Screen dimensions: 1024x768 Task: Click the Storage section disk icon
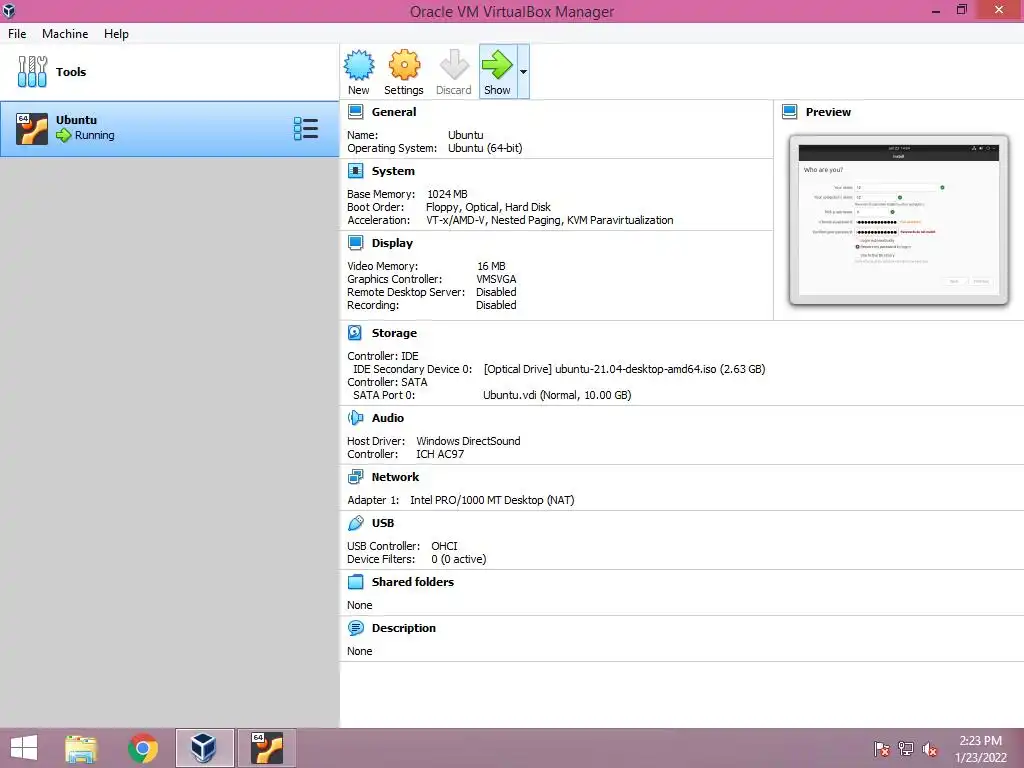pos(355,333)
